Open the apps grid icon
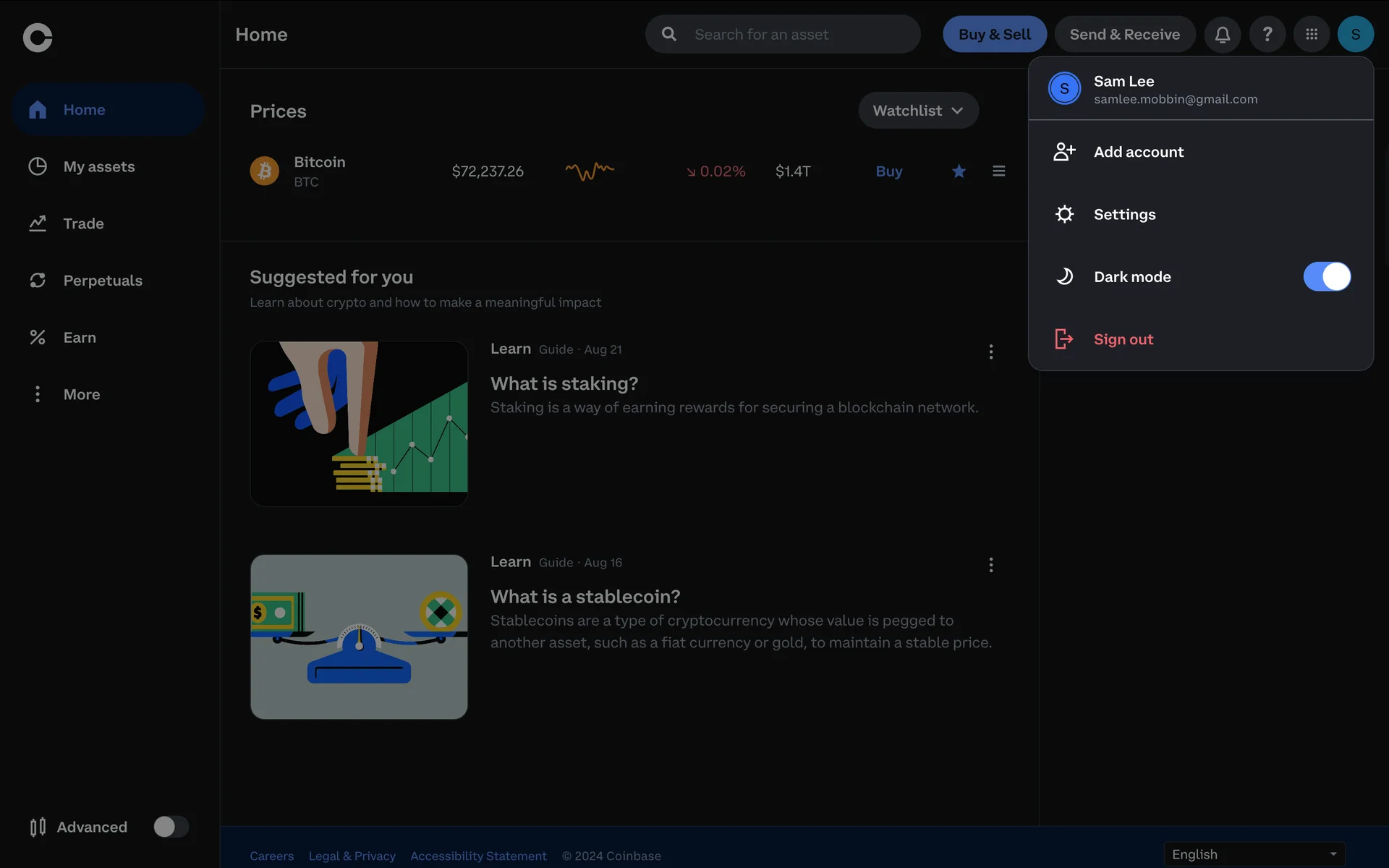 1311,34
